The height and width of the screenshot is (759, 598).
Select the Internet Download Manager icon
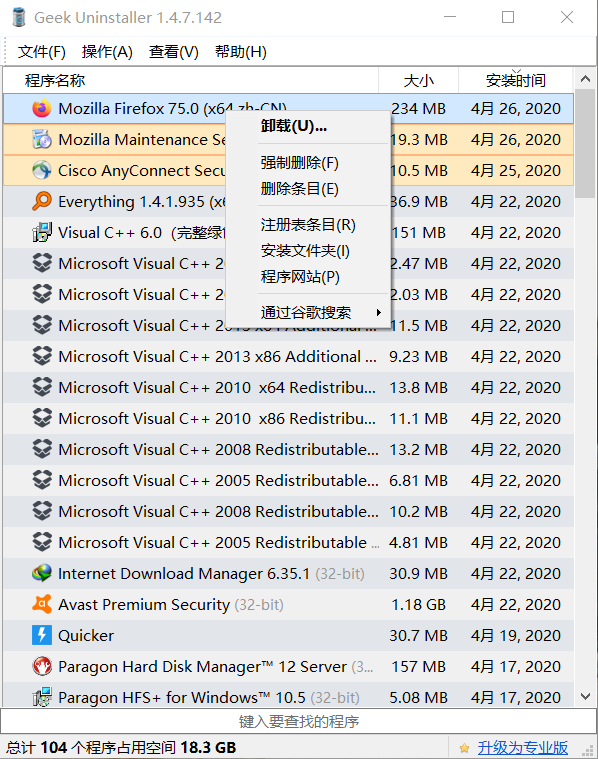[42, 573]
